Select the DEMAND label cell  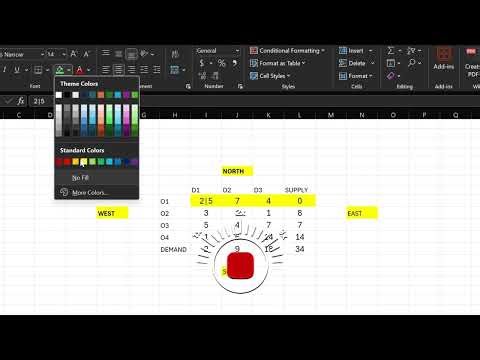[x=174, y=249]
